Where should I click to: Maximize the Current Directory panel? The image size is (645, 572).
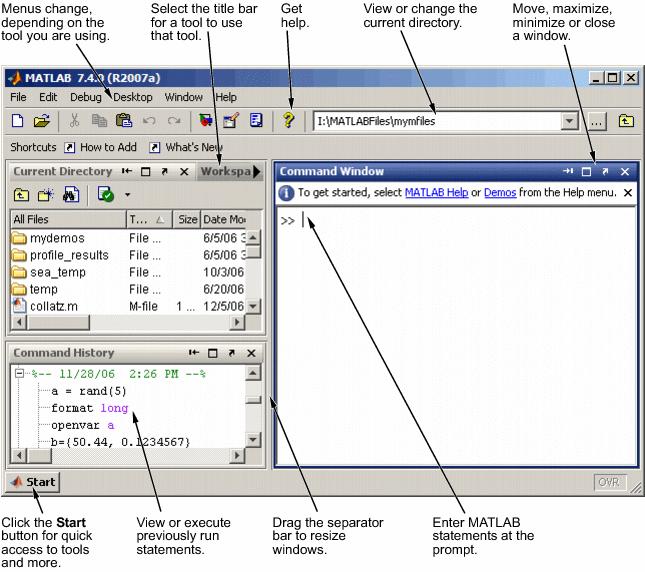[x=146, y=171]
